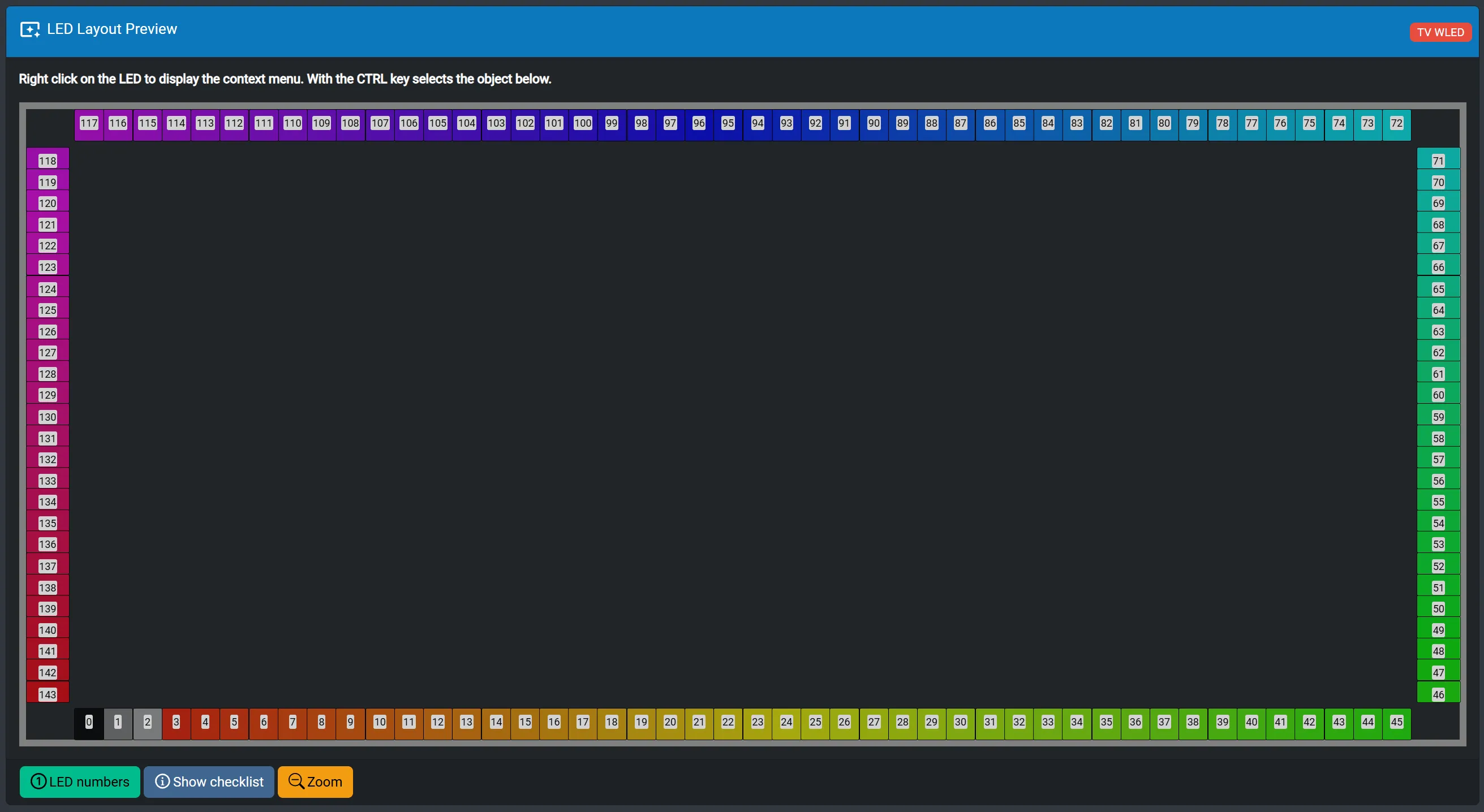Select LED 143 at the bottom-left
The width and height of the screenshot is (1484, 812).
[47, 693]
